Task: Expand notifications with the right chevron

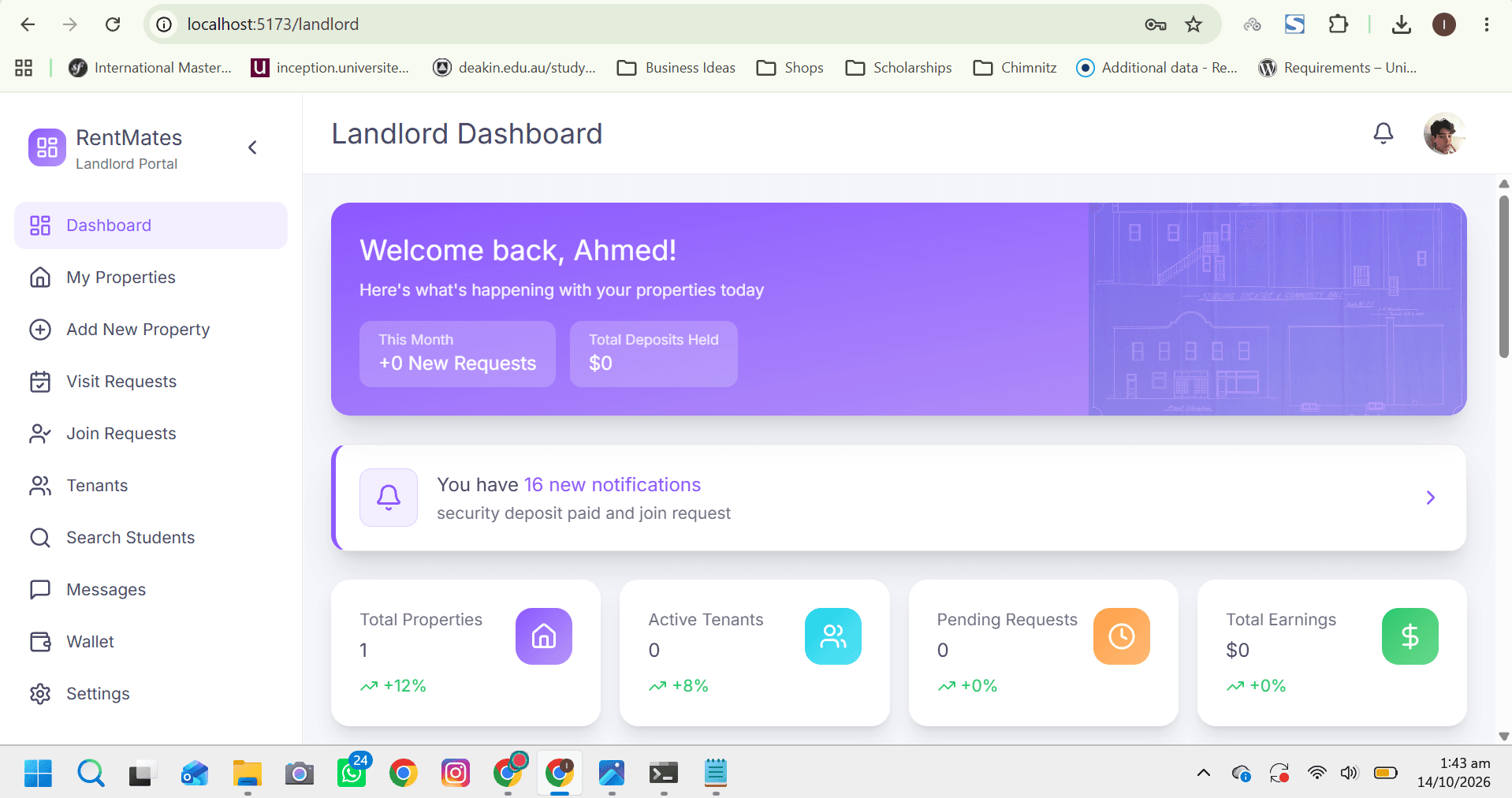Action: coord(1430,498)
